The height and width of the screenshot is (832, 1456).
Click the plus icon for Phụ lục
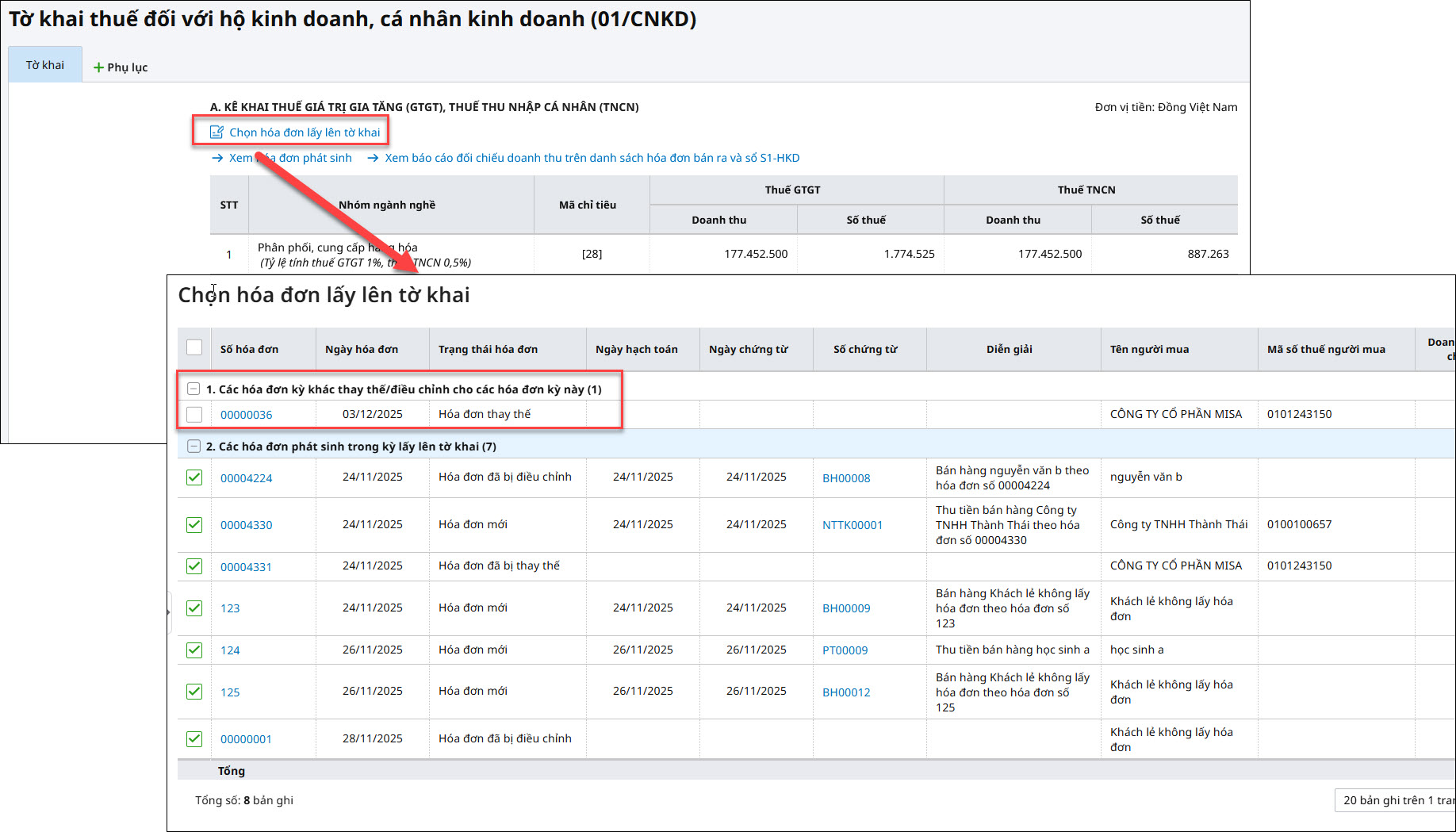98,67
